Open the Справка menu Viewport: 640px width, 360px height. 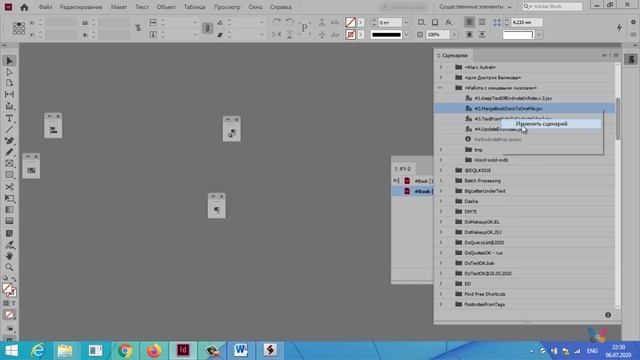(281, 7)
